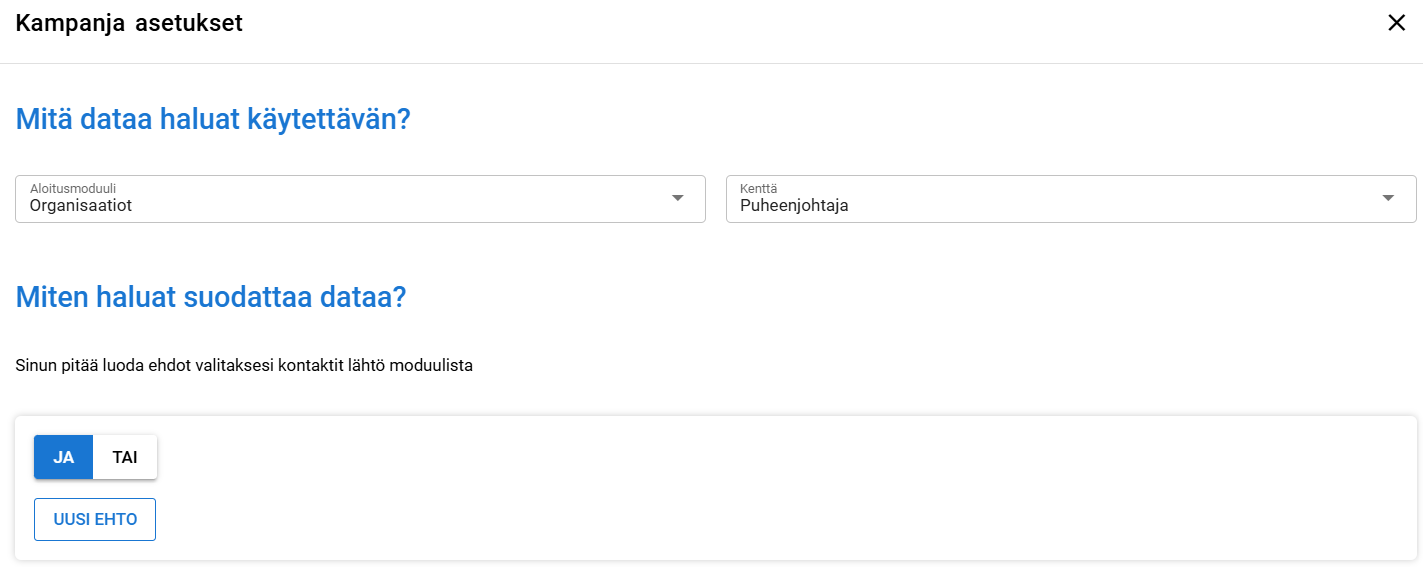Close the Kampanja asetukset dialog

point(1396,24)
